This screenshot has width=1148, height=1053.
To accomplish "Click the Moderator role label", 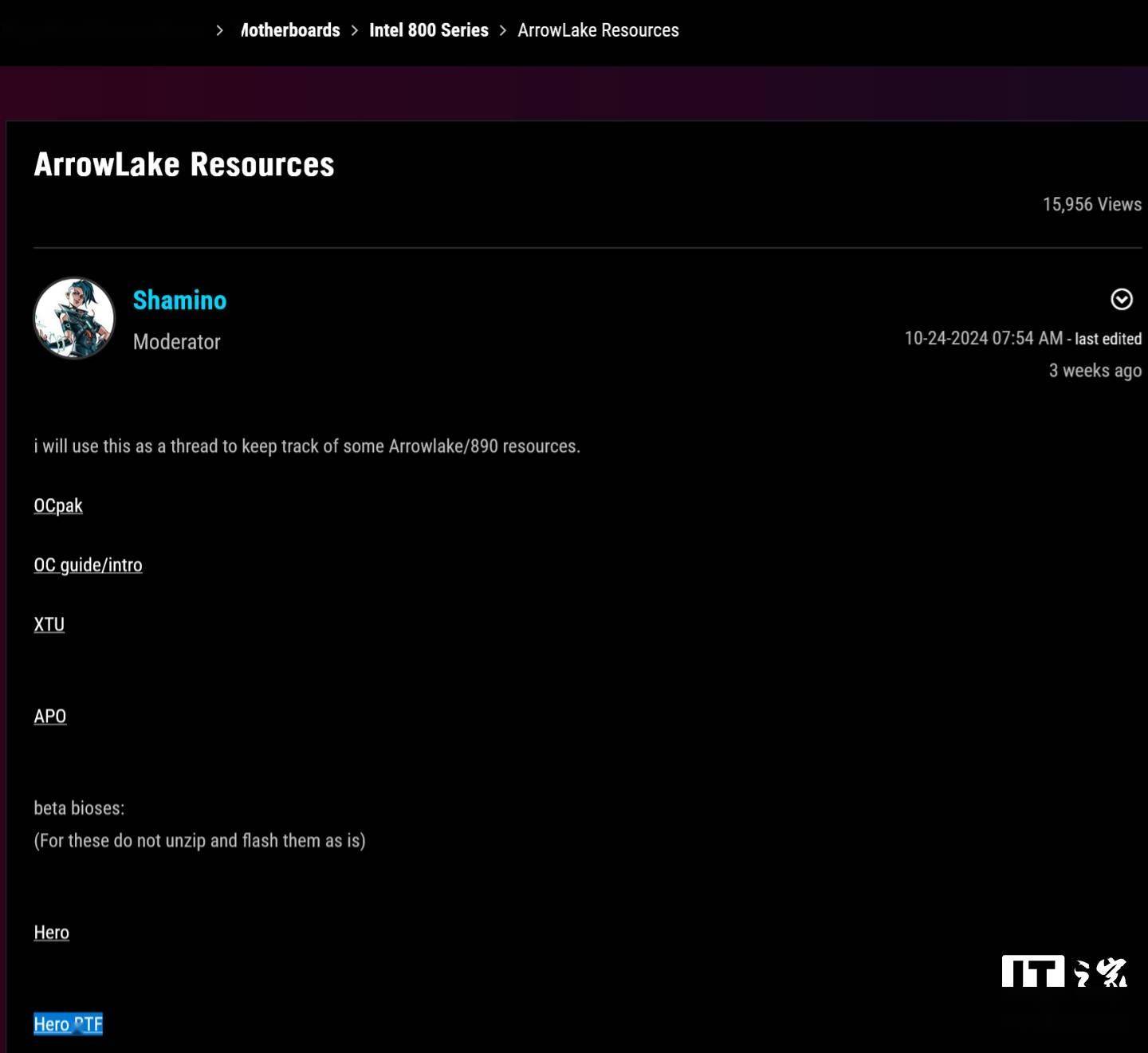I will [x=176, y=342].
